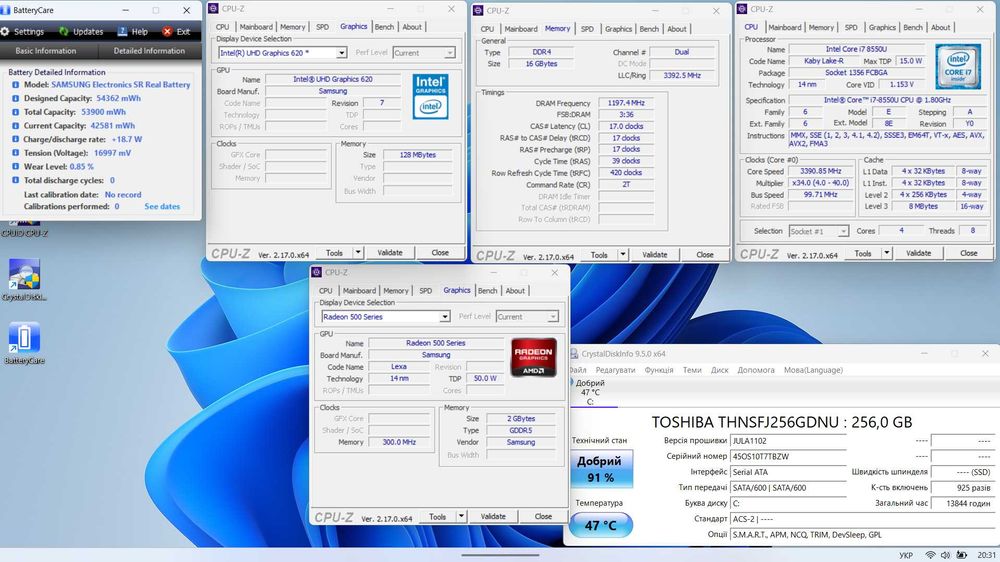Expand Tools arrow in Radeon CPU-Z window

tap(461, 517)
